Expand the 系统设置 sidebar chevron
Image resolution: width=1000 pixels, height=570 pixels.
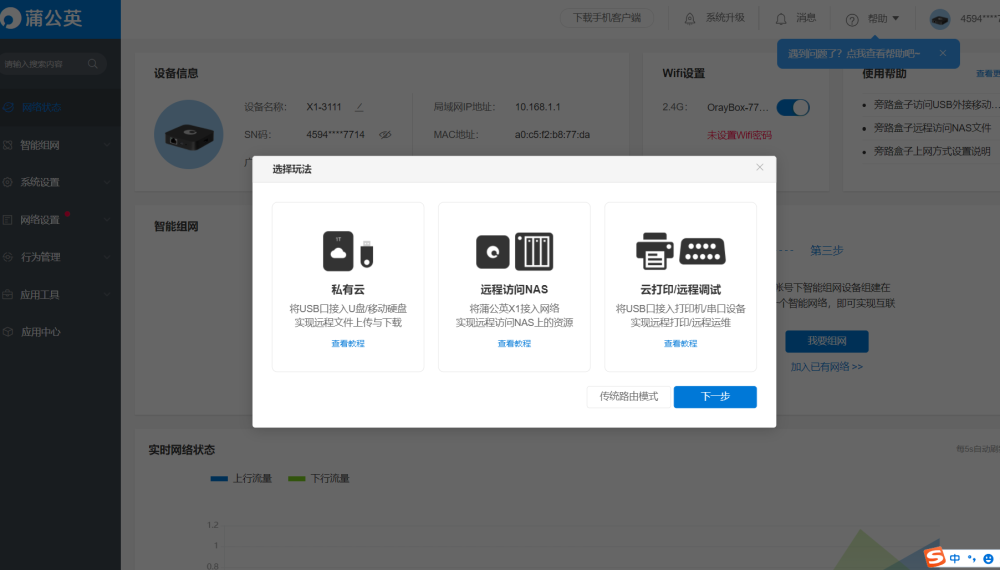[107, 182]
